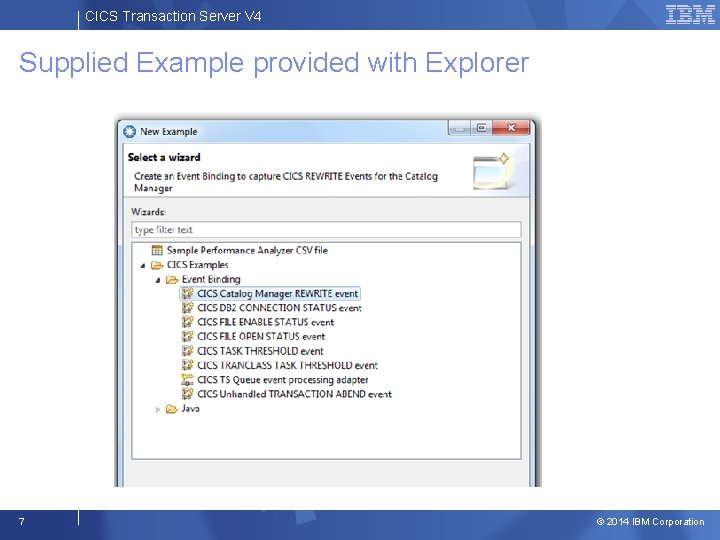The image size is (720, 540).
Task: Click the Event Binding folder icon
Action: pyautogui.click(x=172, y=280)
